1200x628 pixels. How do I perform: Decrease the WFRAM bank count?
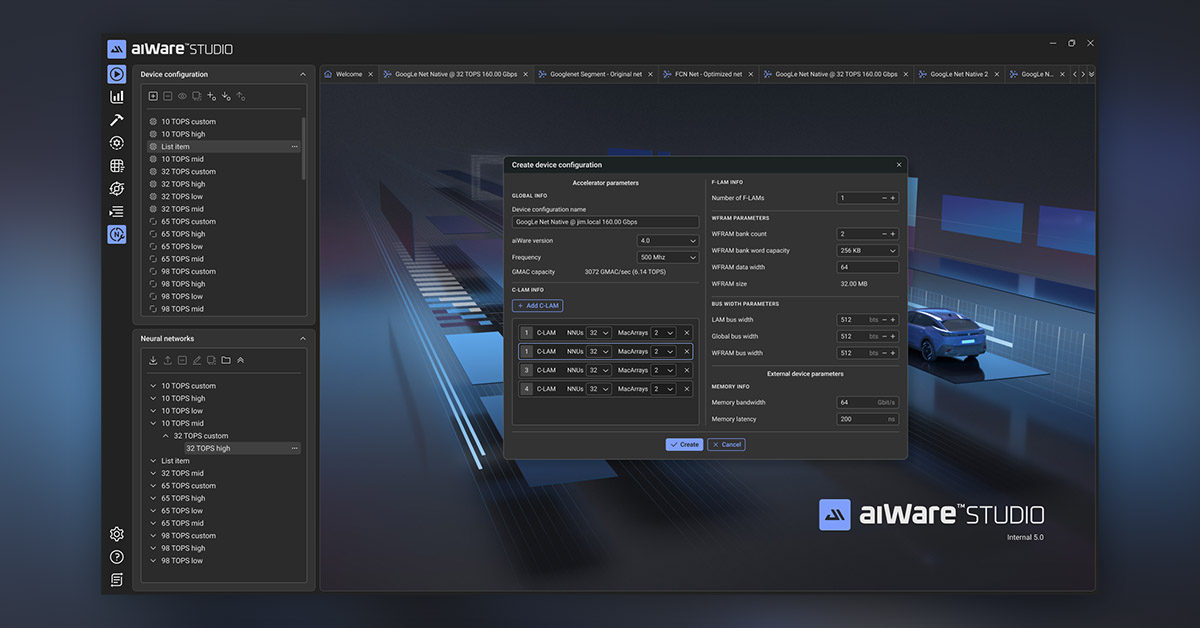tap(884, 234)
